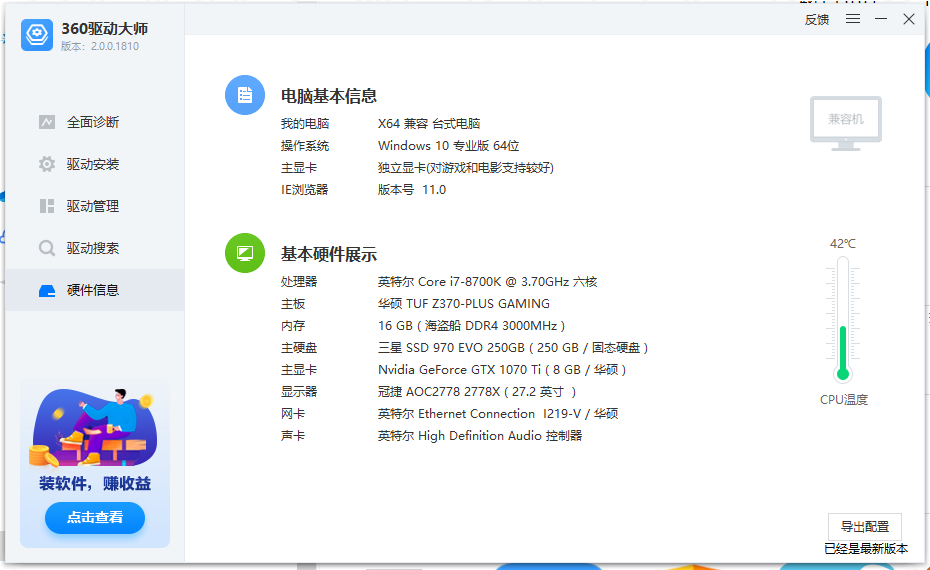The image size is (930, 570).
Task: Open 反馈 feedback link
Action: pos(817,20)
